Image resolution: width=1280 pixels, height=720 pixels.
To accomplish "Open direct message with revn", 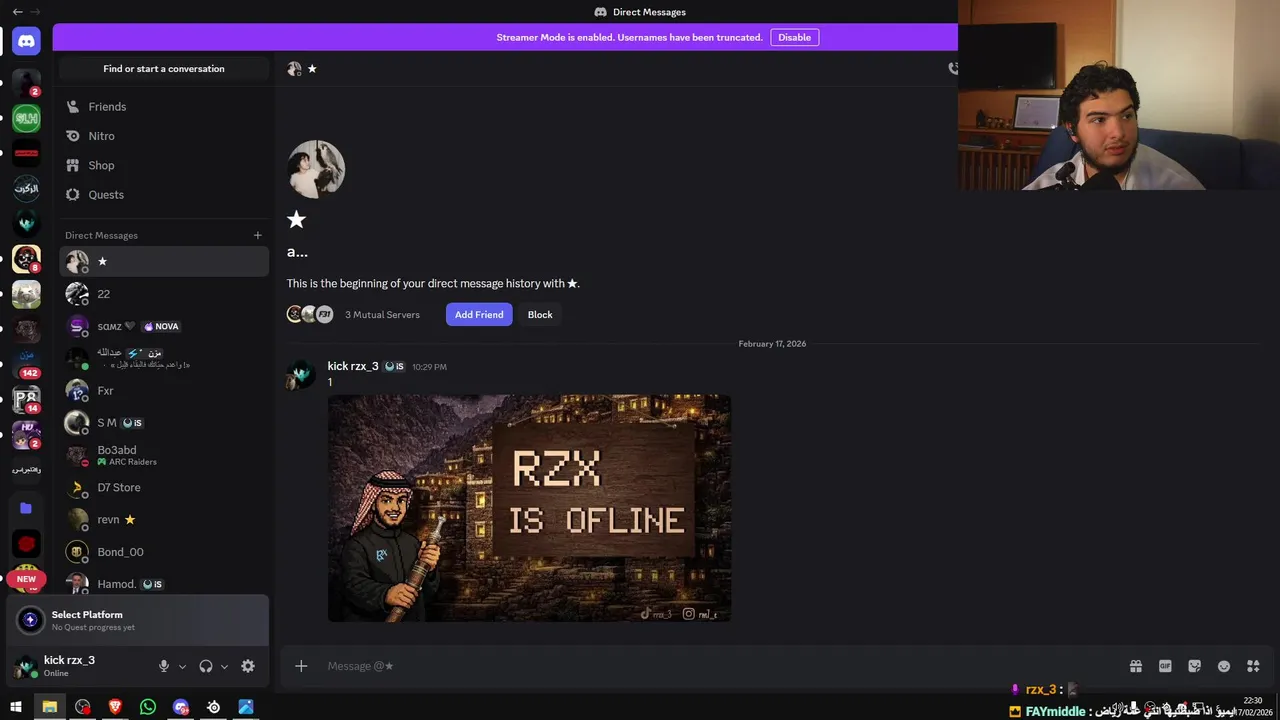I will pyautogui.click(x=164, y=519).
